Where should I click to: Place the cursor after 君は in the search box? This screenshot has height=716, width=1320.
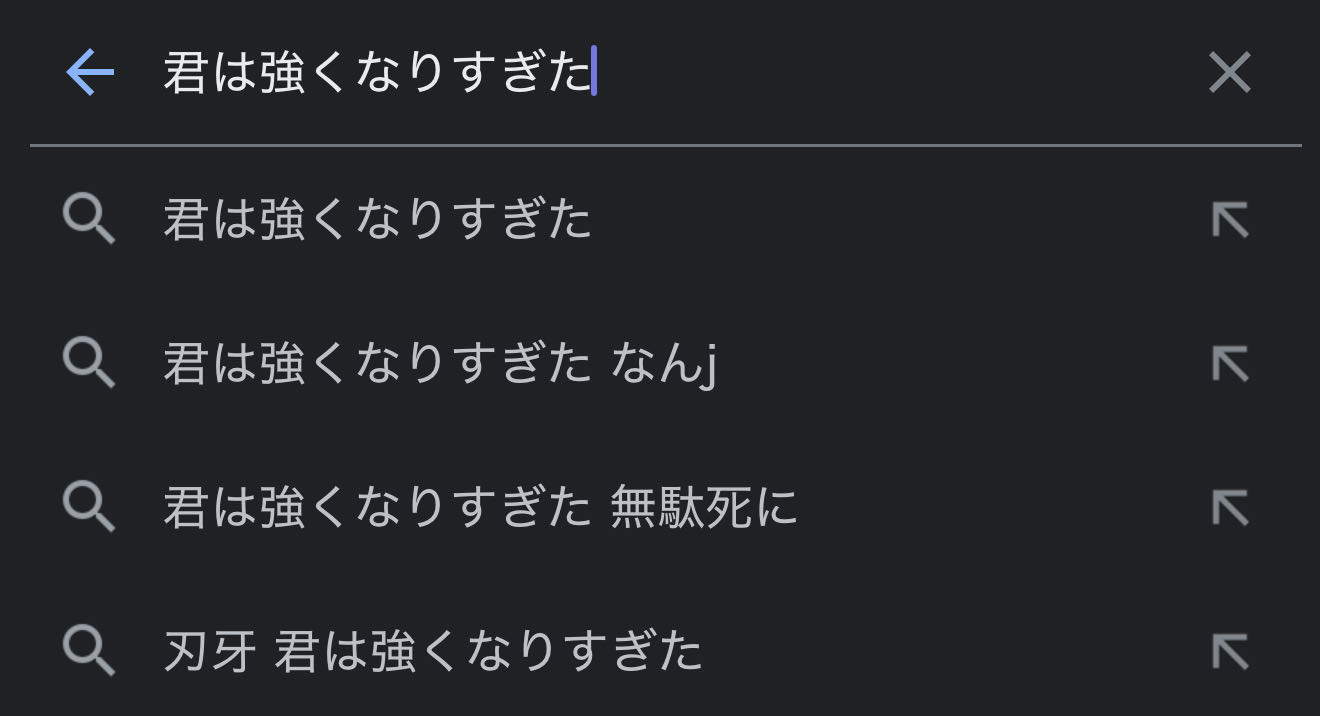258,73
